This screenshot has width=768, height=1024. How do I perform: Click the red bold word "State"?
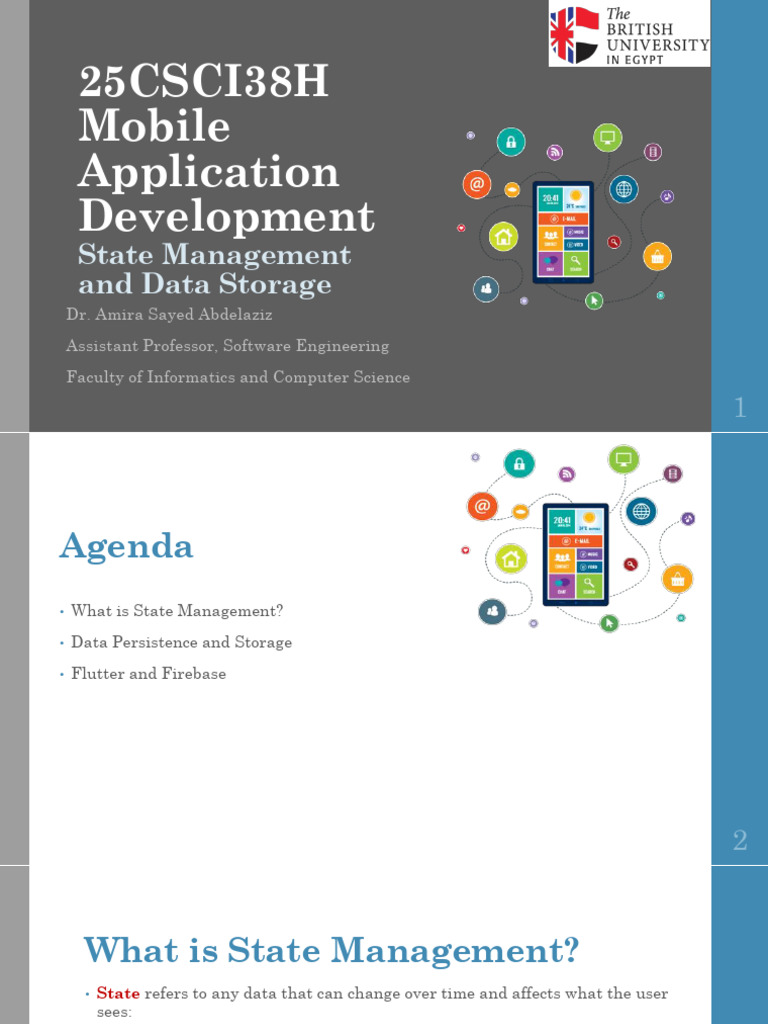coord(118,993)
